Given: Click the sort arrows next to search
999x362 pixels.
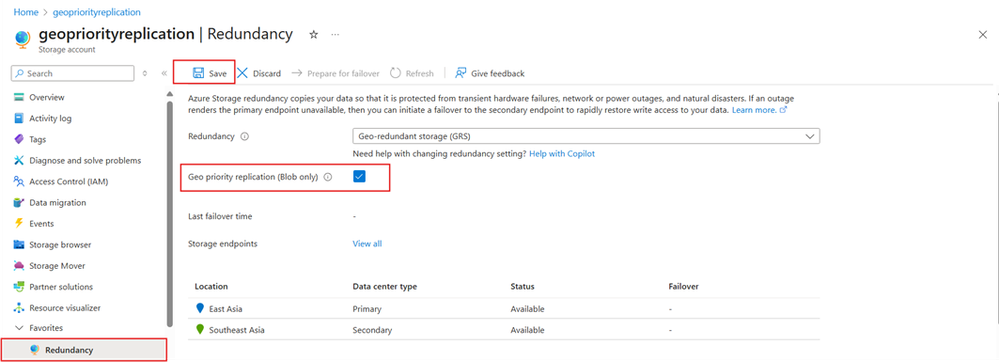Looking at the screenshot, I should click(x=145, y=73).
